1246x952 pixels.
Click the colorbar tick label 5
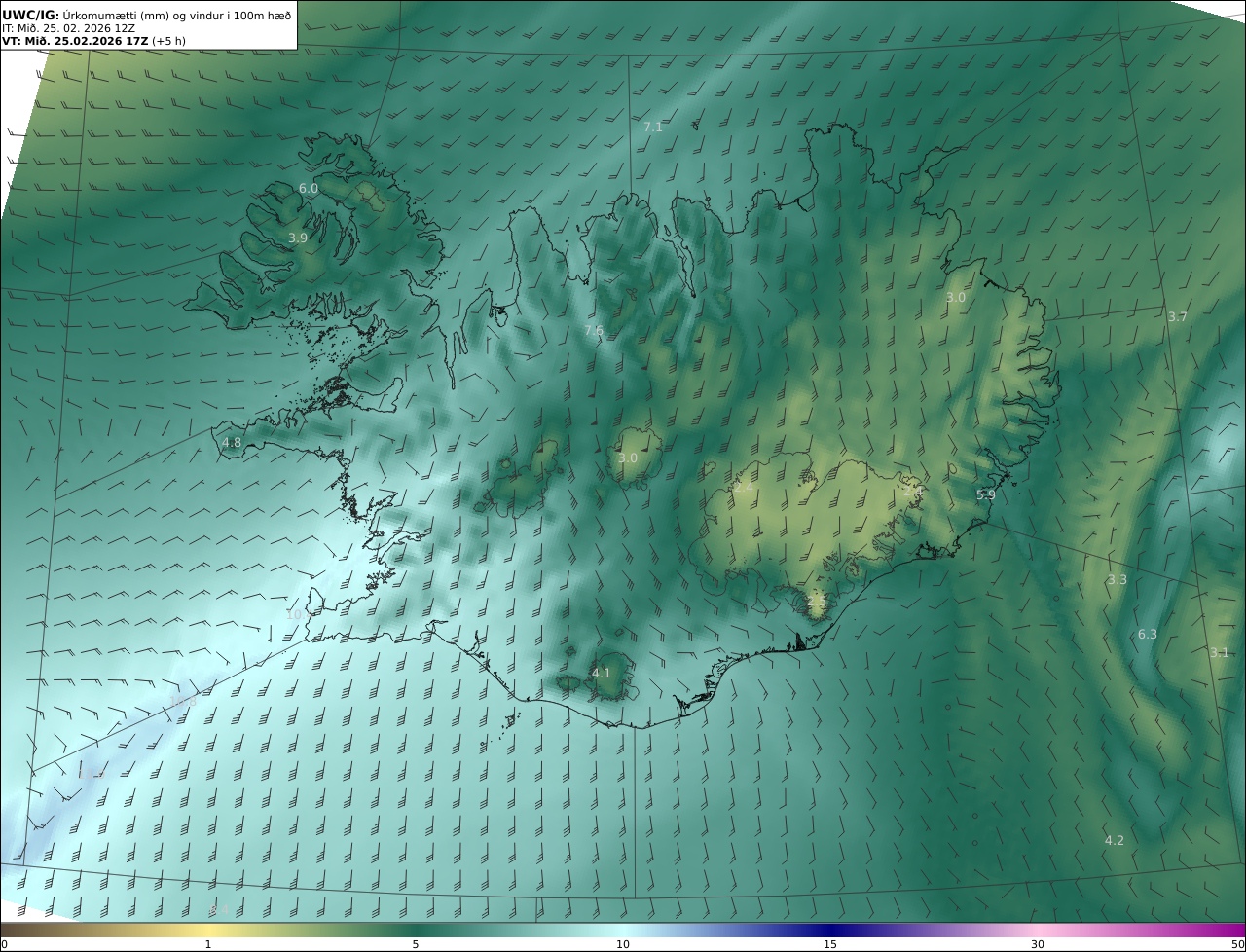[x=416, y=944]
